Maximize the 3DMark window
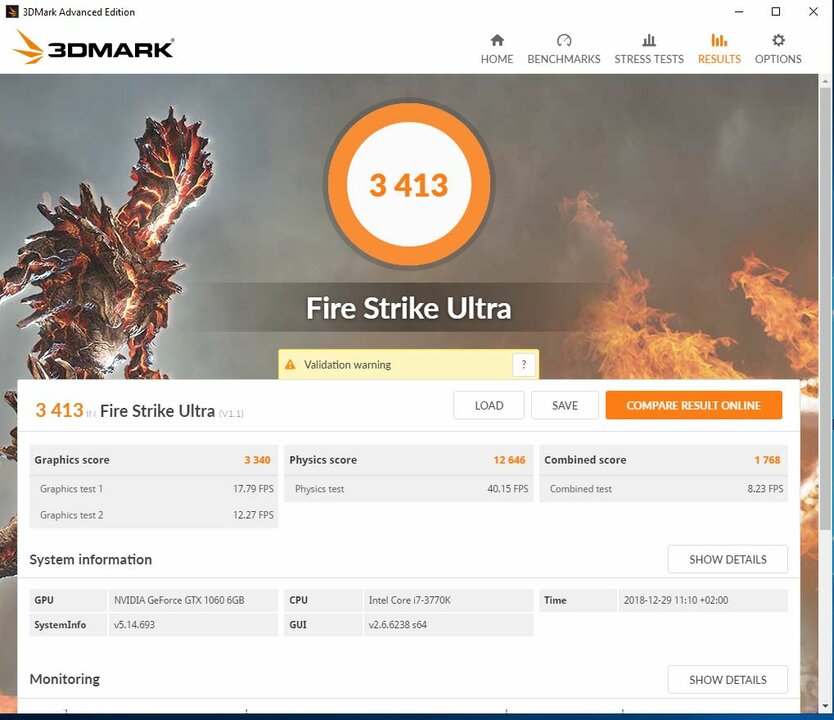The image size is (834, 720). coord(776,12)
